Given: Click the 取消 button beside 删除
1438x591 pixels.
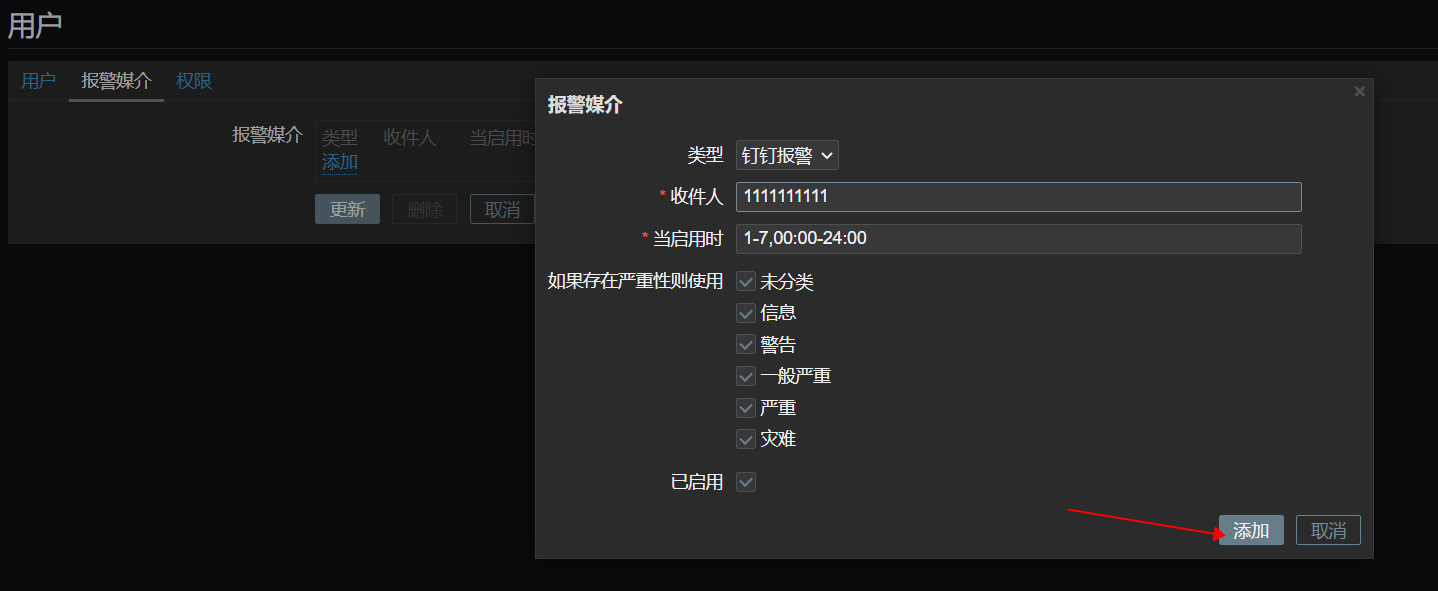Looking at the screenshot, I should click(502, 209).
